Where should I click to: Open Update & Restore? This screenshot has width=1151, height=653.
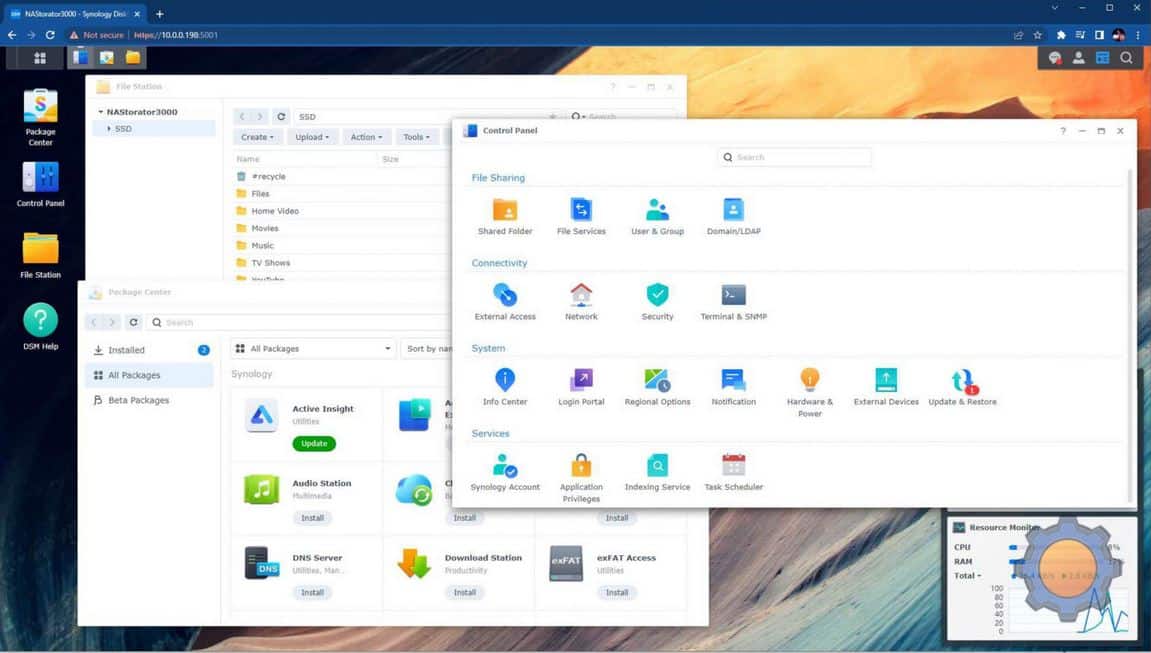(x=962, y=387)
